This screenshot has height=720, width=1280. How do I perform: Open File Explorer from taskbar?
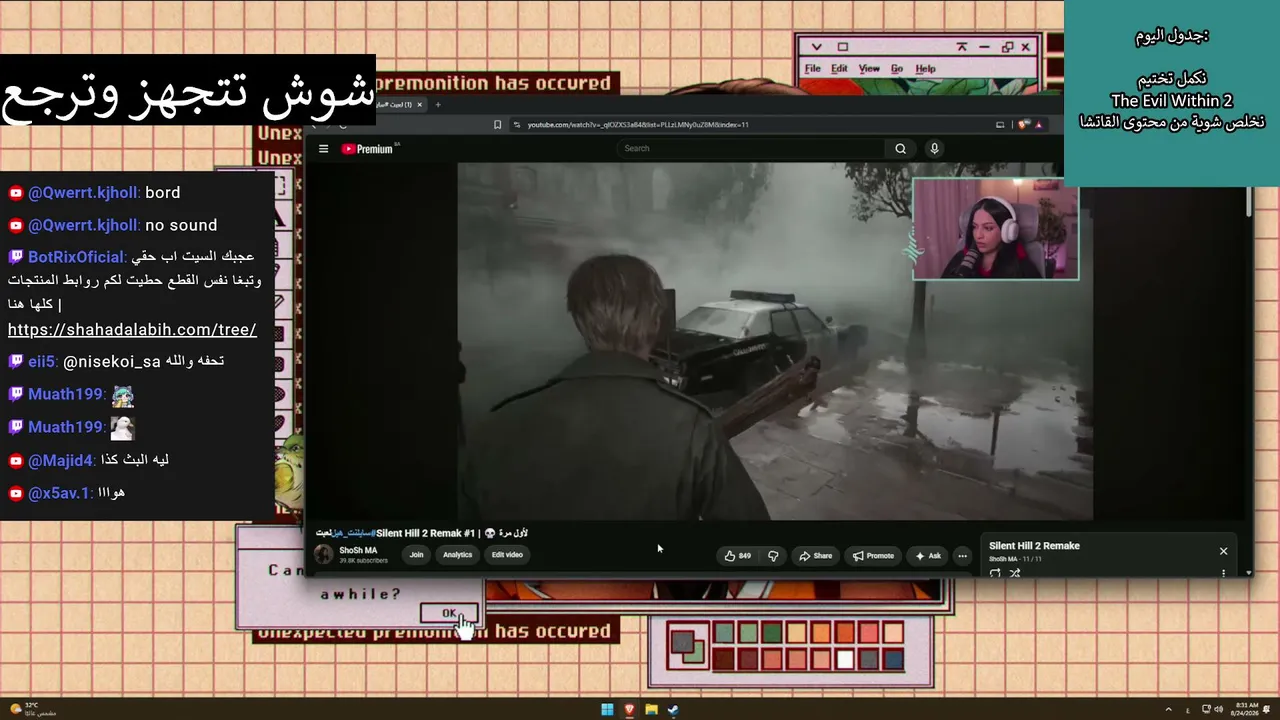coord(651,710)
